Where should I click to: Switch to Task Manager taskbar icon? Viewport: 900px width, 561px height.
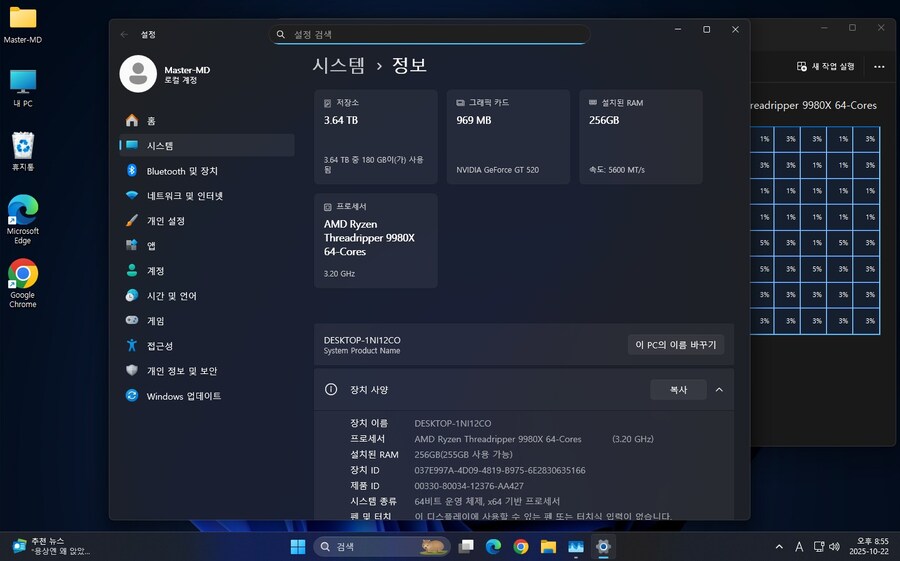pyautogui.click(x=576, y=547)
